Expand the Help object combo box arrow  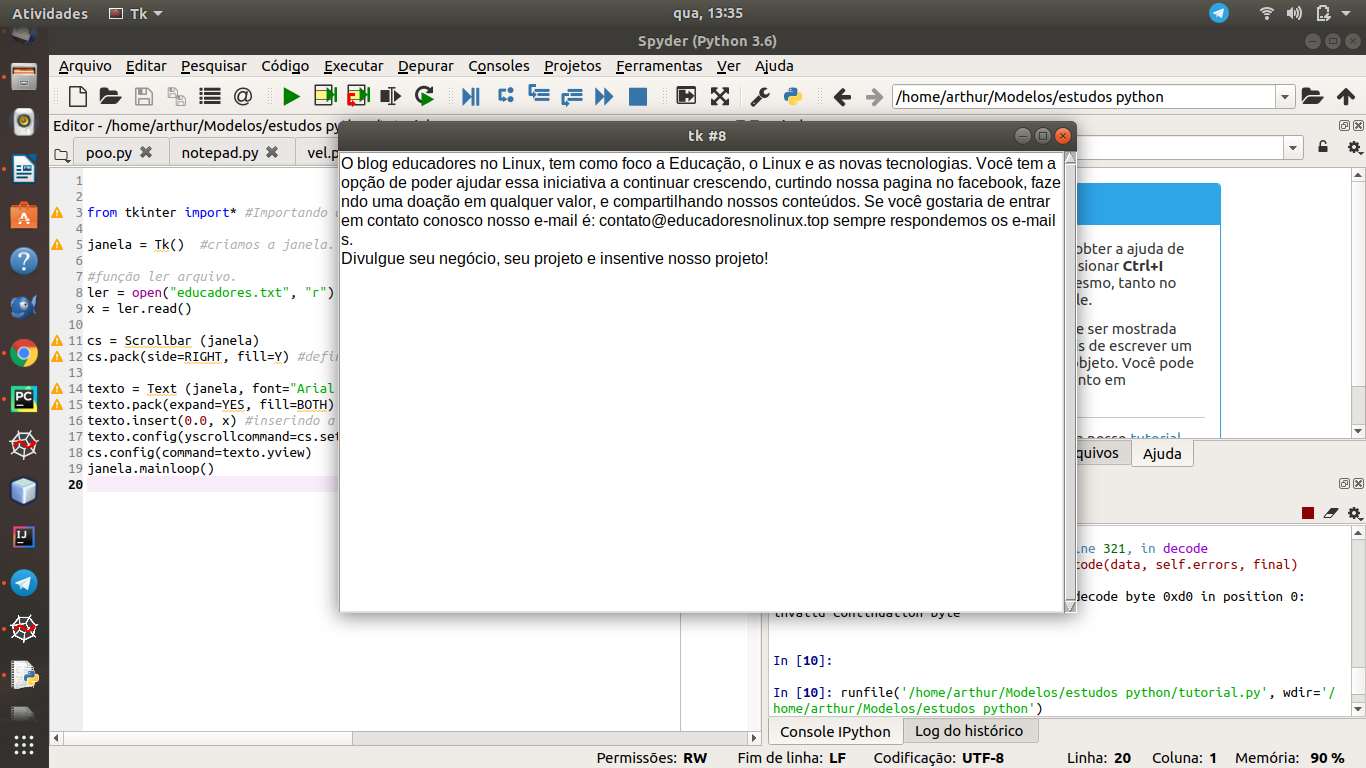1293,147
